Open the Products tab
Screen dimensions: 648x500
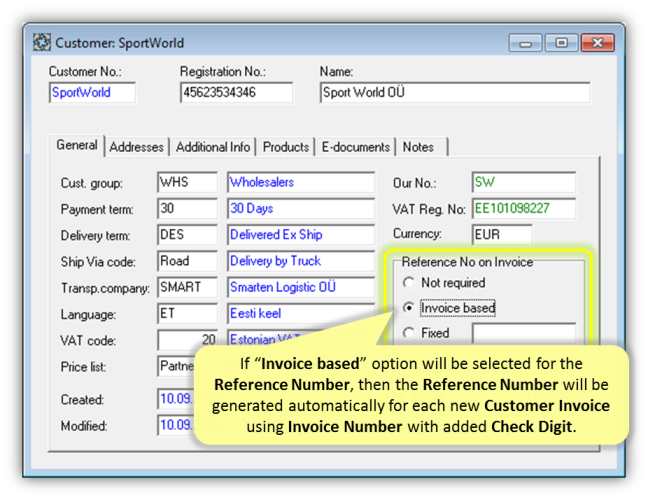point(286,147)
